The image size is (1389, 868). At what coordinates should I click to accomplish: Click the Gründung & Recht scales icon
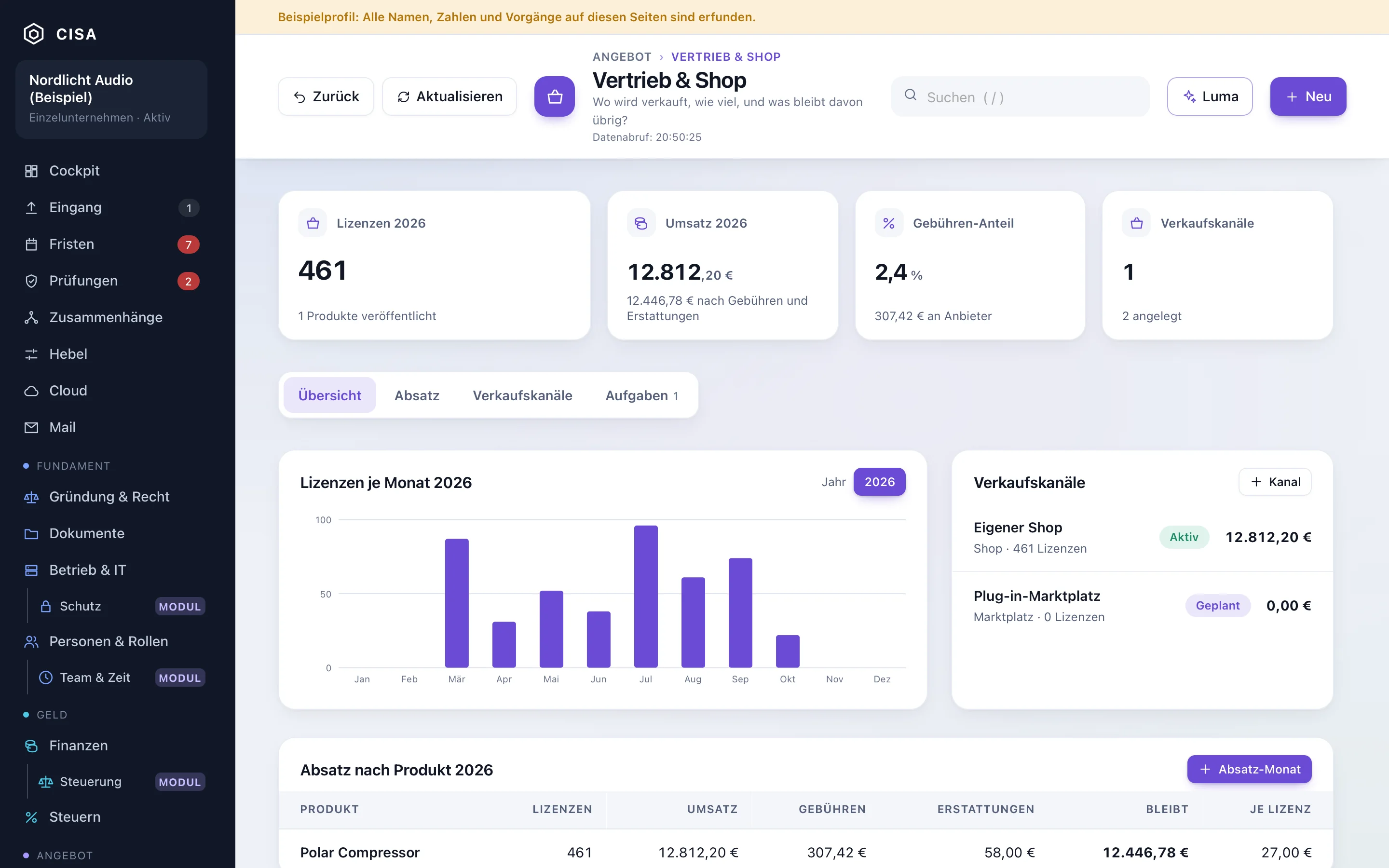click(x=31, y=497)
